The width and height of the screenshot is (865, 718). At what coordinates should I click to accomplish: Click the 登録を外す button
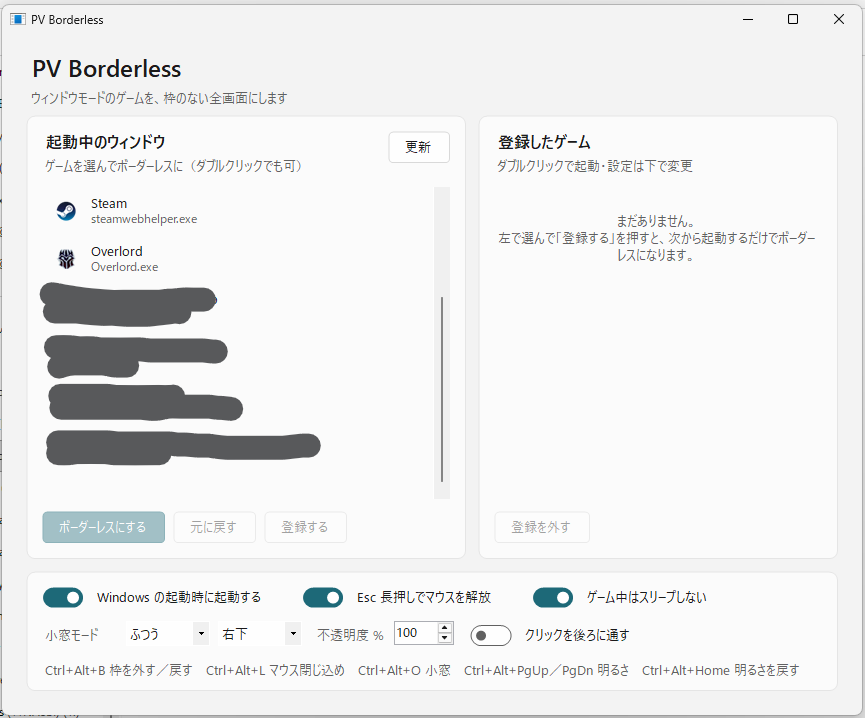pyautogui.click(x=542, y=527)
